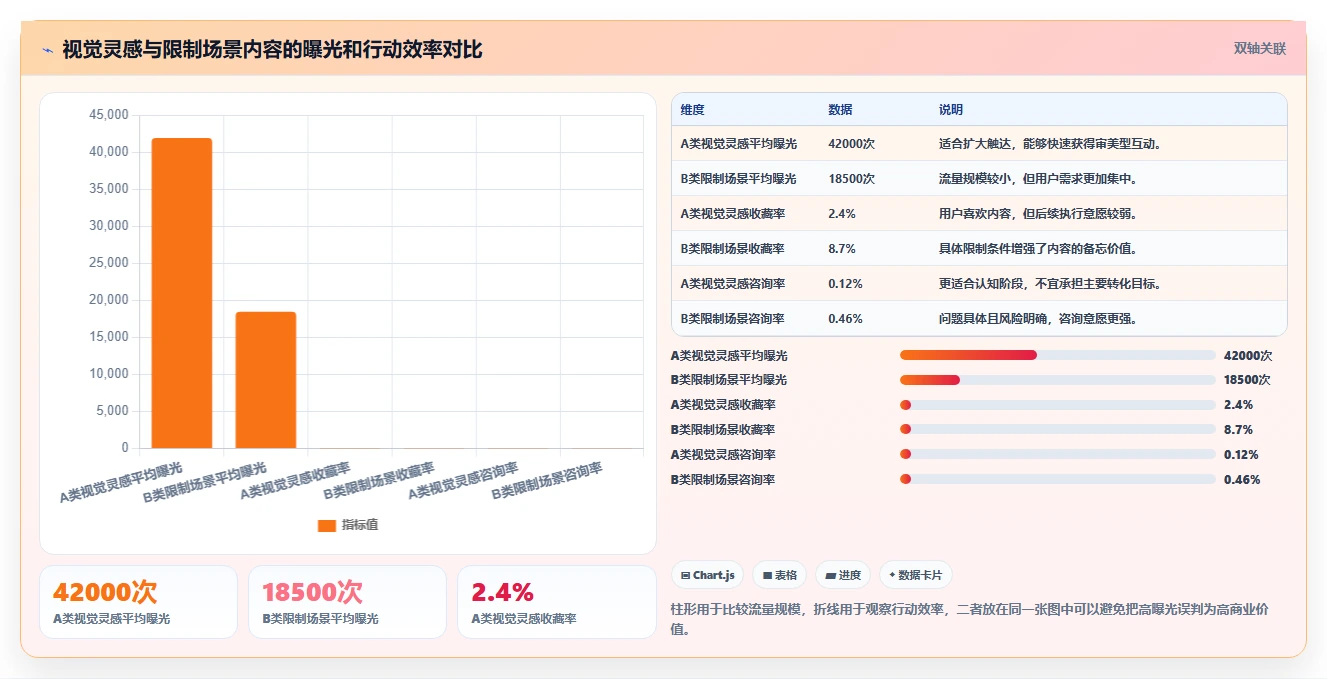The width and height of the screenshot is (1327, 679).
Task: Click x-axis label A类视觉灵感收藏率
Action: pyautogui.click(x=296, y=481)
